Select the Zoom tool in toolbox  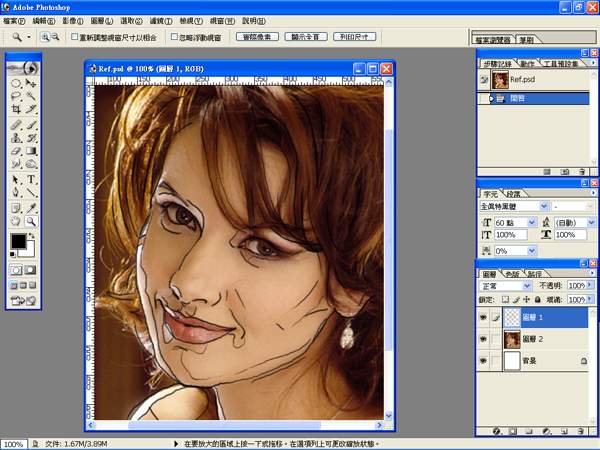pos(31,221)
